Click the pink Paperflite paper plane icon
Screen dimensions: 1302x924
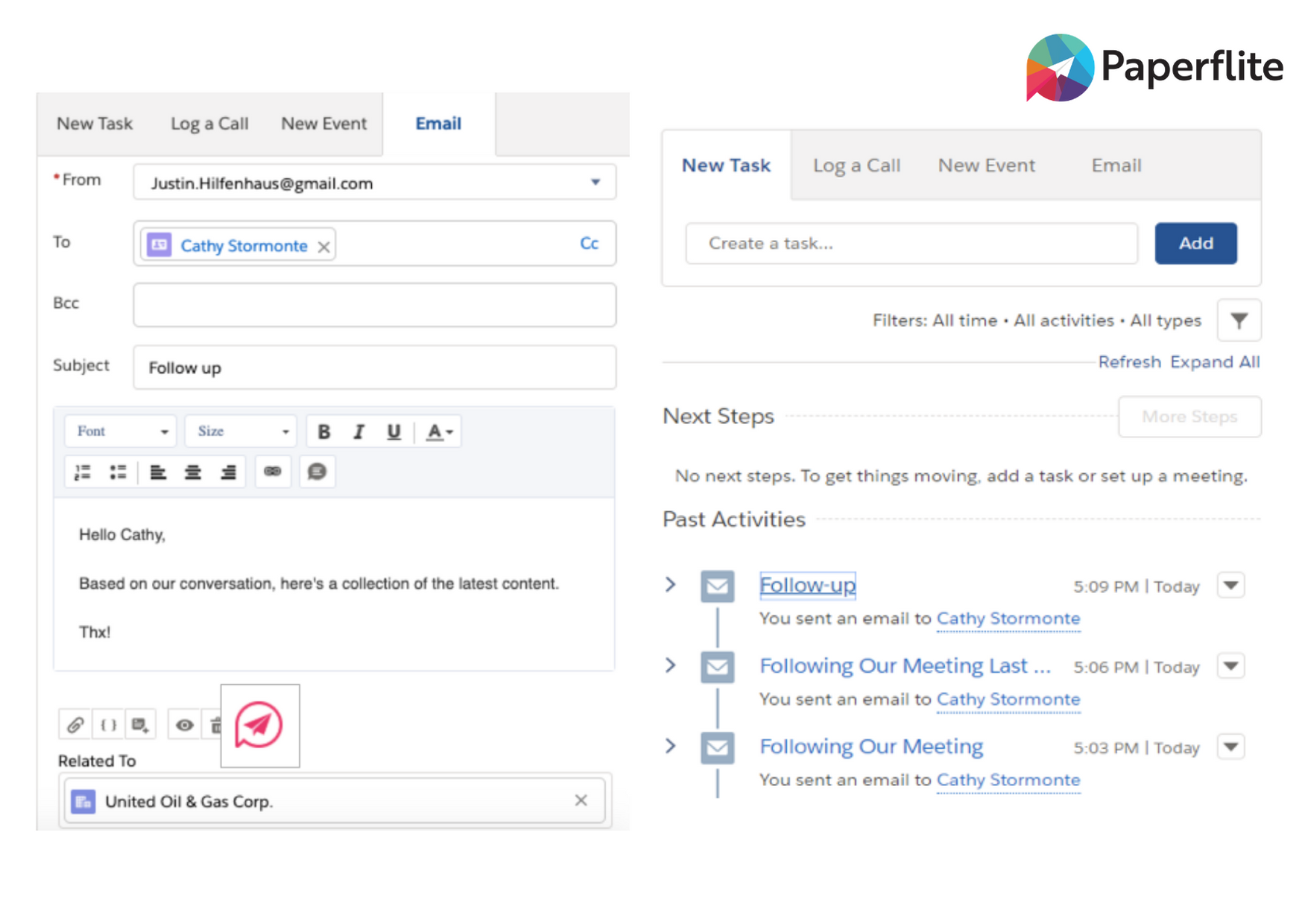pos(259,725)
